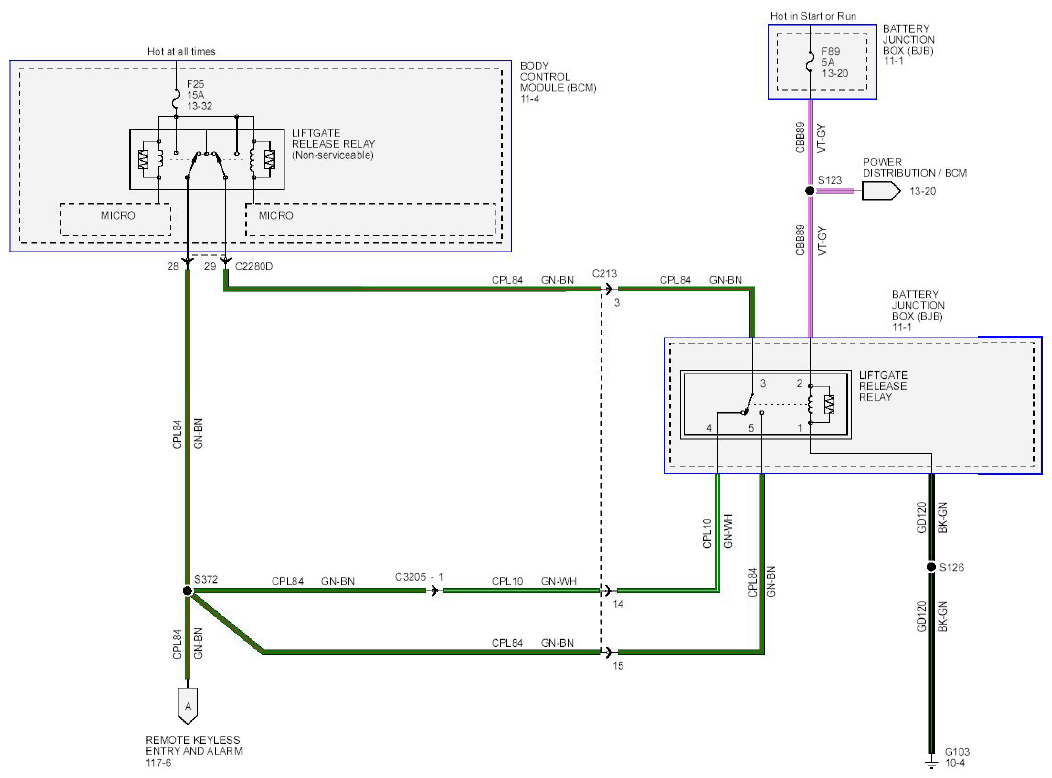The height and width of the screenshot is (778, 1052).
Task: Select the violet CBB89 VT-GY wire
Action: tap(810, 218)
